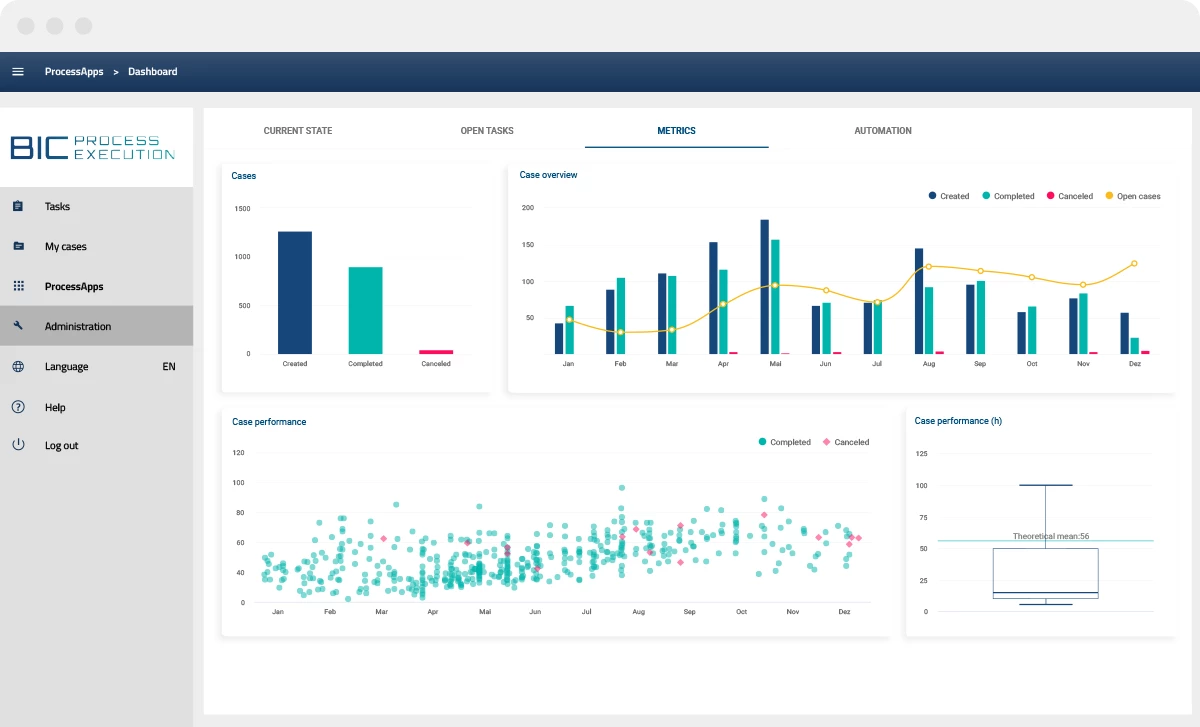Click the 200 axis value in Case overview
The width and height of the screenshot is (1200, 727).
528,208
